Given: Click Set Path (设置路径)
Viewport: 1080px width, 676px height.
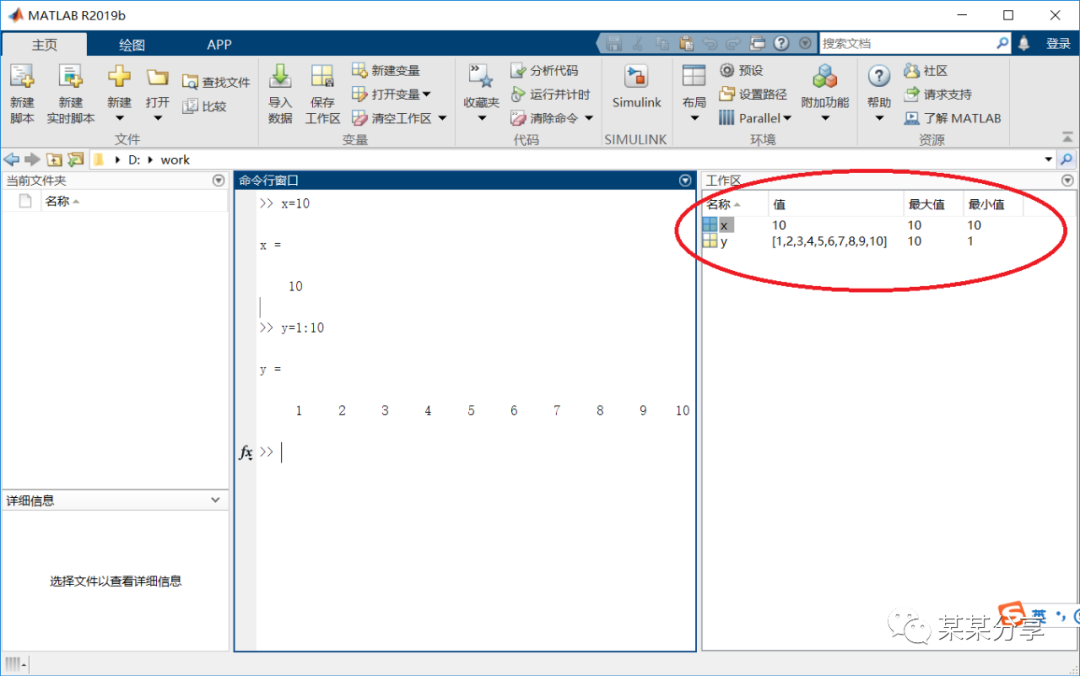Looking at the screenshot, I should point(753,94).
